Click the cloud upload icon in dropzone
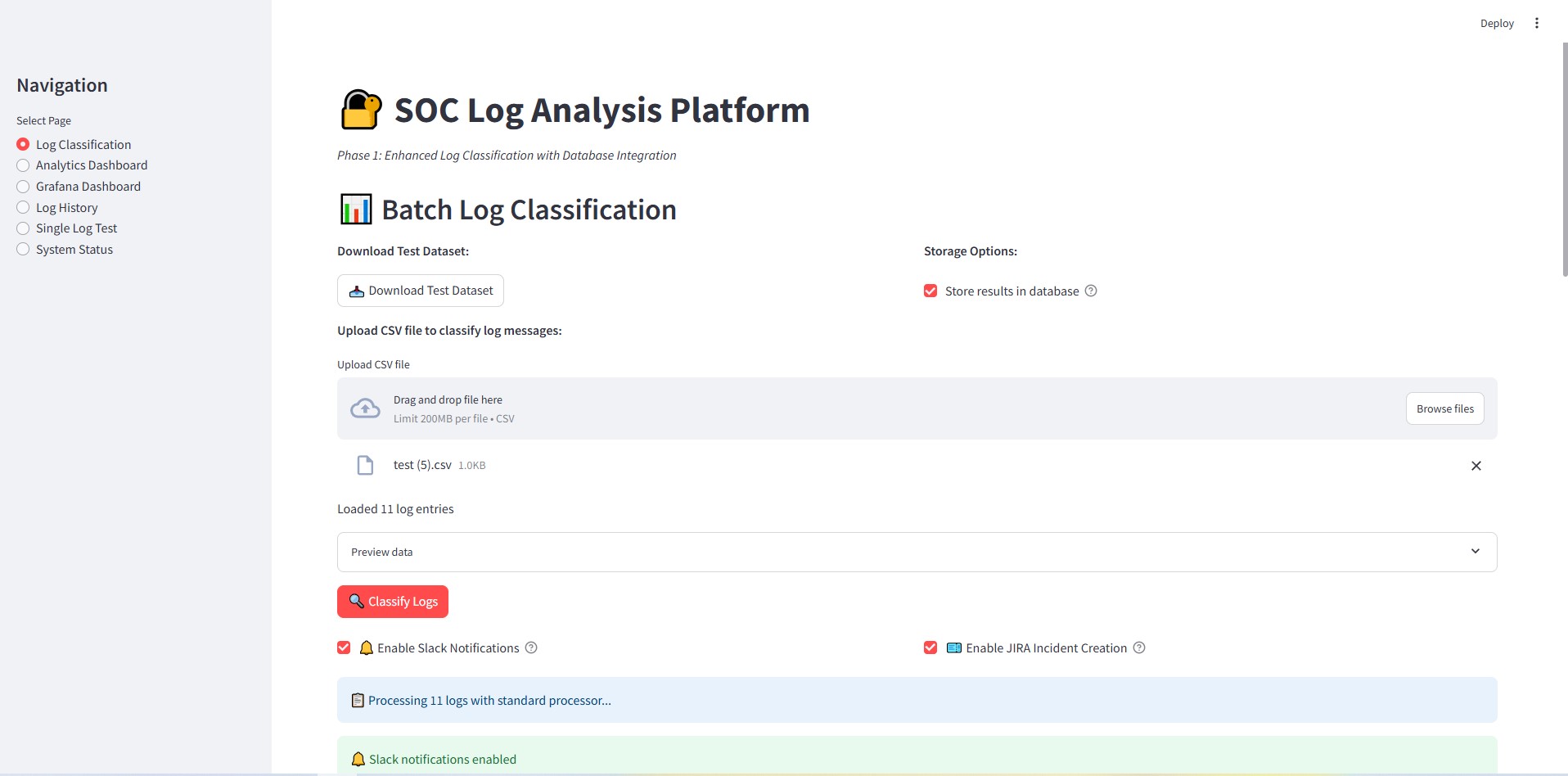This screenshot has width=1568, height=776. coord(365,408)
